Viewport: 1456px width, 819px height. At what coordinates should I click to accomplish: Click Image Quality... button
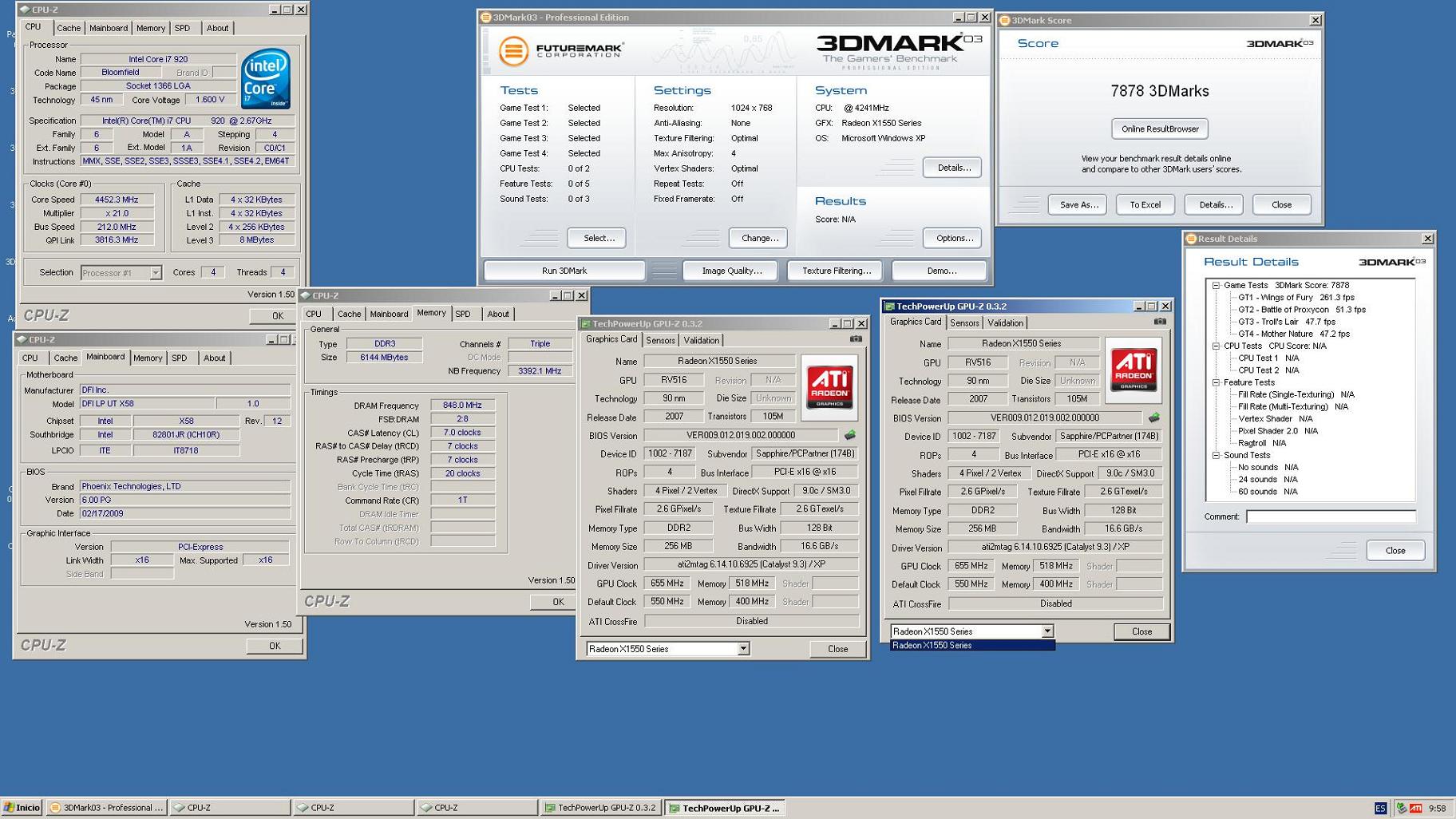coord(731,271)
